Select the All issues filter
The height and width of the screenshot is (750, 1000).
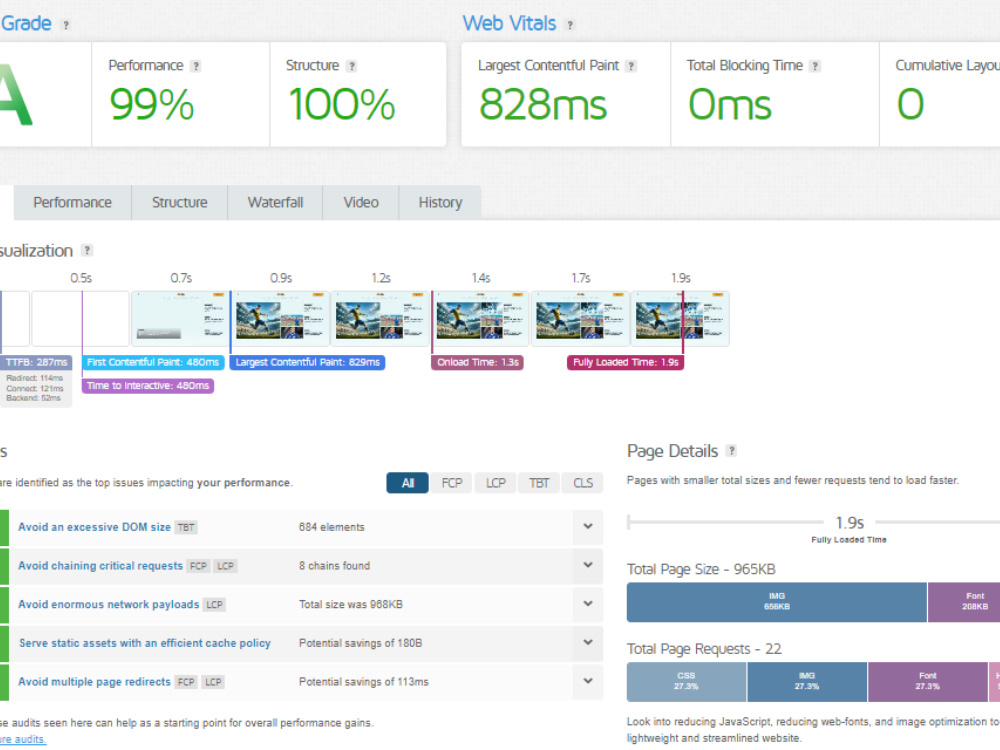click(408, 483)
